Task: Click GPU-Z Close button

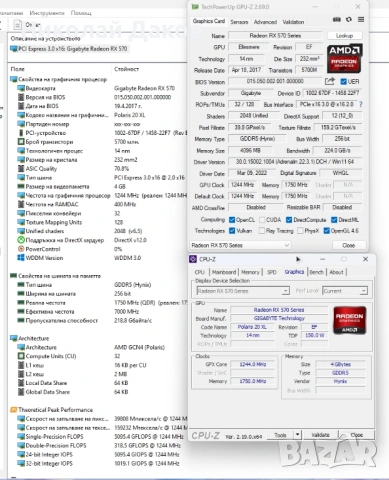Action: [349, 245]
